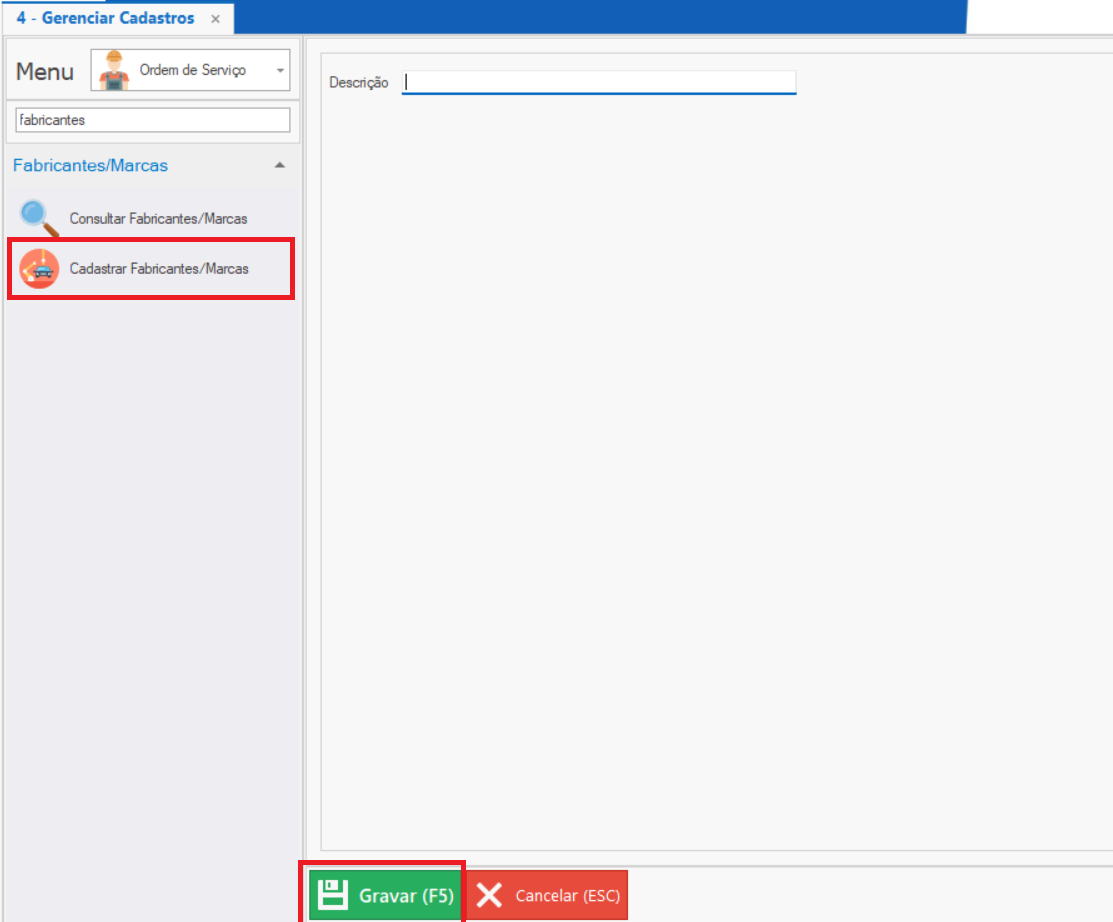This screenshot has height=922, width=1113.
Task: Click the floppy disk save icon
Action: point(331,895)
